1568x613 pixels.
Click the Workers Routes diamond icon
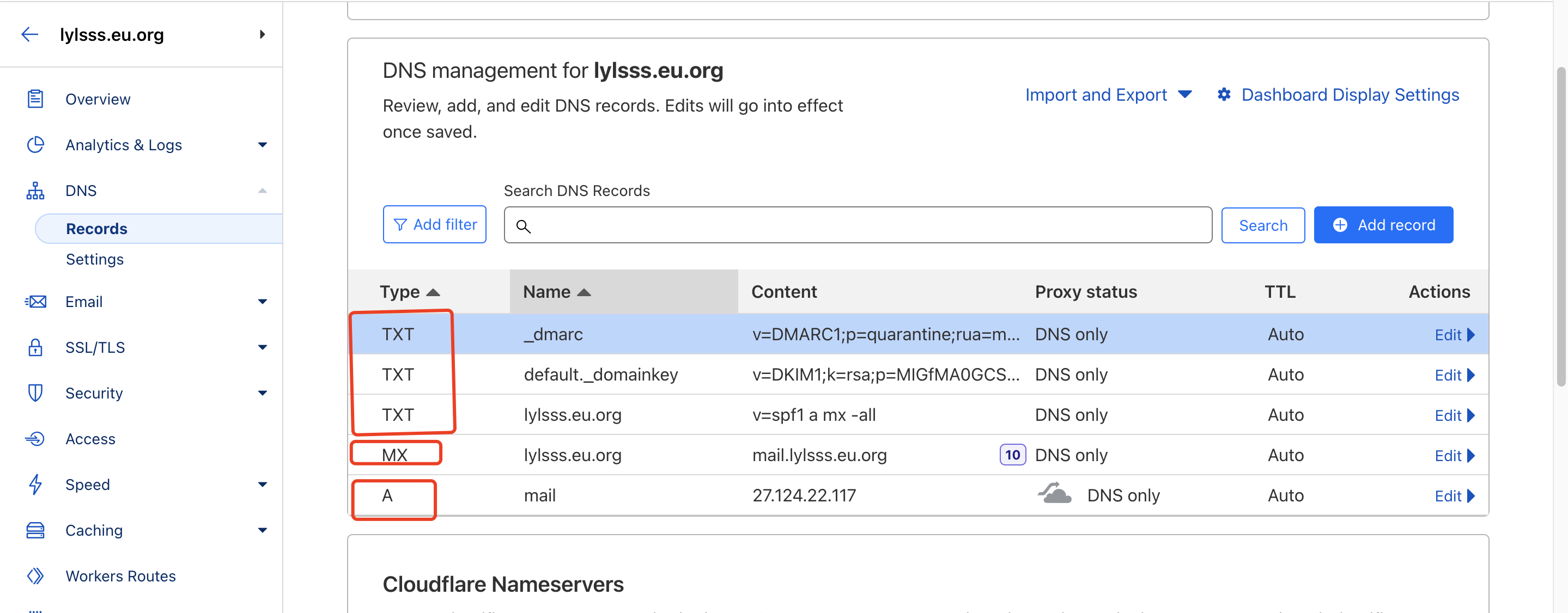point(35,576)
